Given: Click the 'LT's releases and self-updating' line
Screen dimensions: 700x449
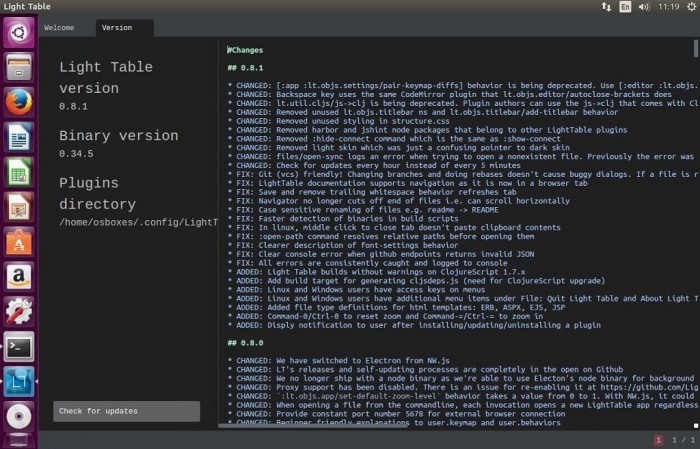Looking at the screenshot, I should coord(425,370).
